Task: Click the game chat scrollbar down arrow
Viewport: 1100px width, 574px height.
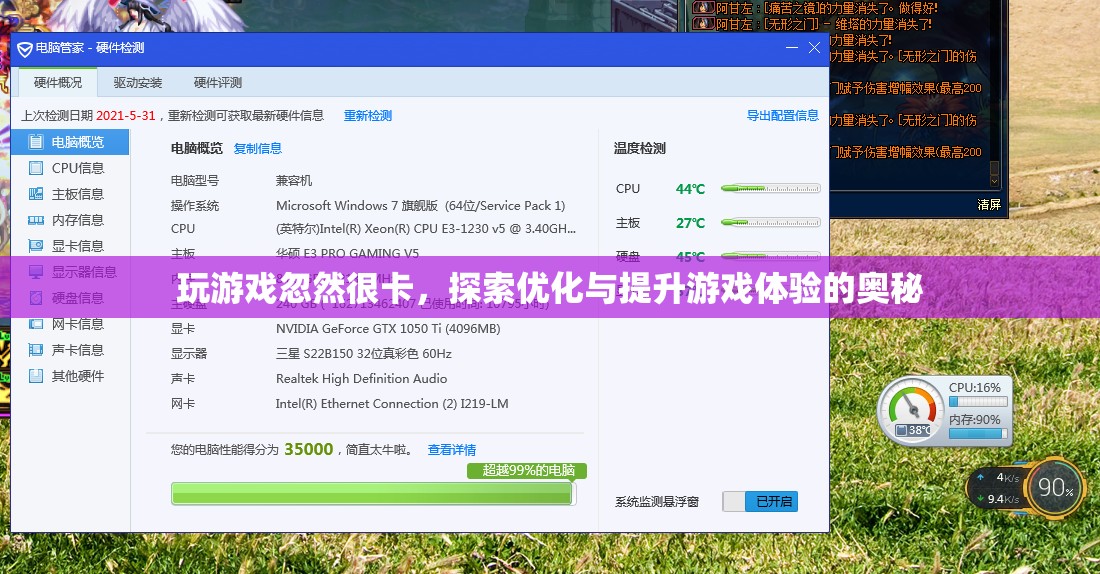Action: tap(994, 181)
